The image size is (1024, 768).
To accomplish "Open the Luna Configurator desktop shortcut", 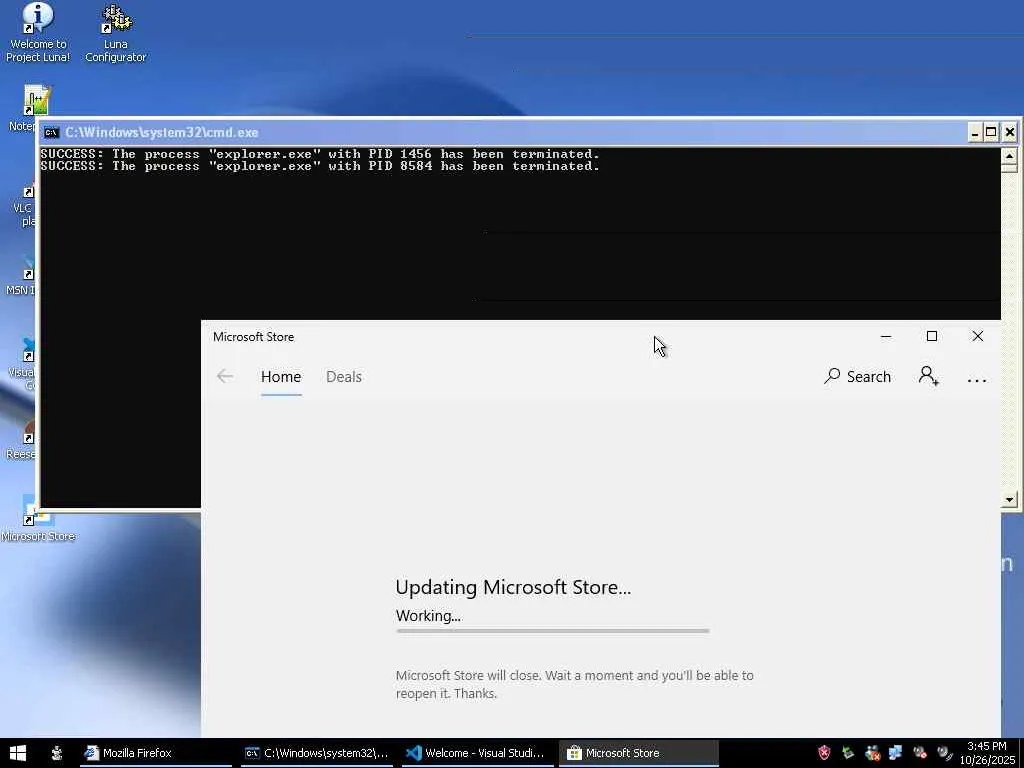I will [116, 33].
